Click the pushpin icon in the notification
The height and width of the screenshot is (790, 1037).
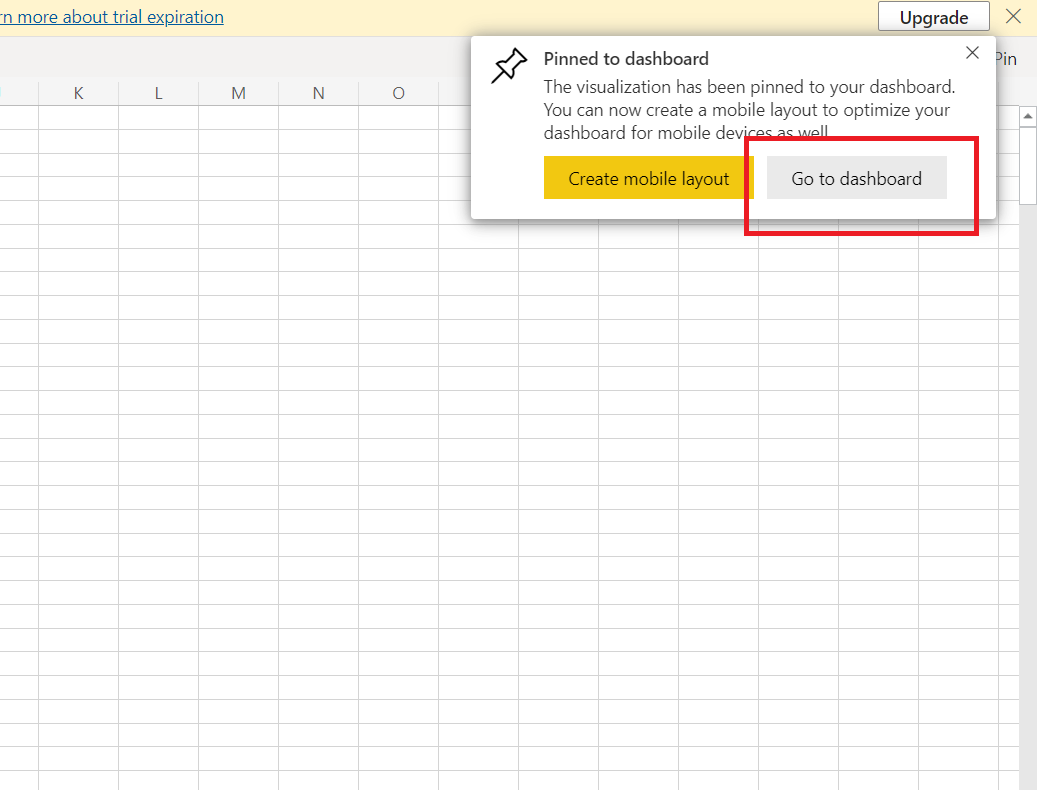click(508, 64)
